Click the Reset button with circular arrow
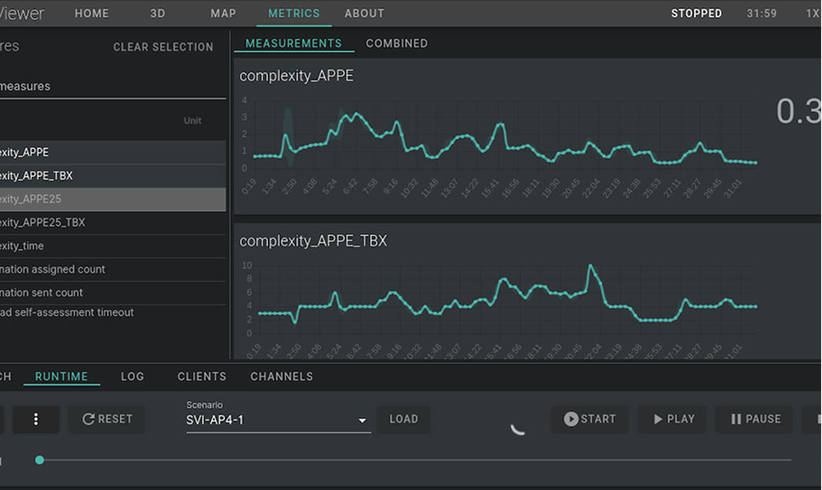Image resolution: width=822 pixels, height=490 pixels. pyautogui.click(x=107, y=419)
